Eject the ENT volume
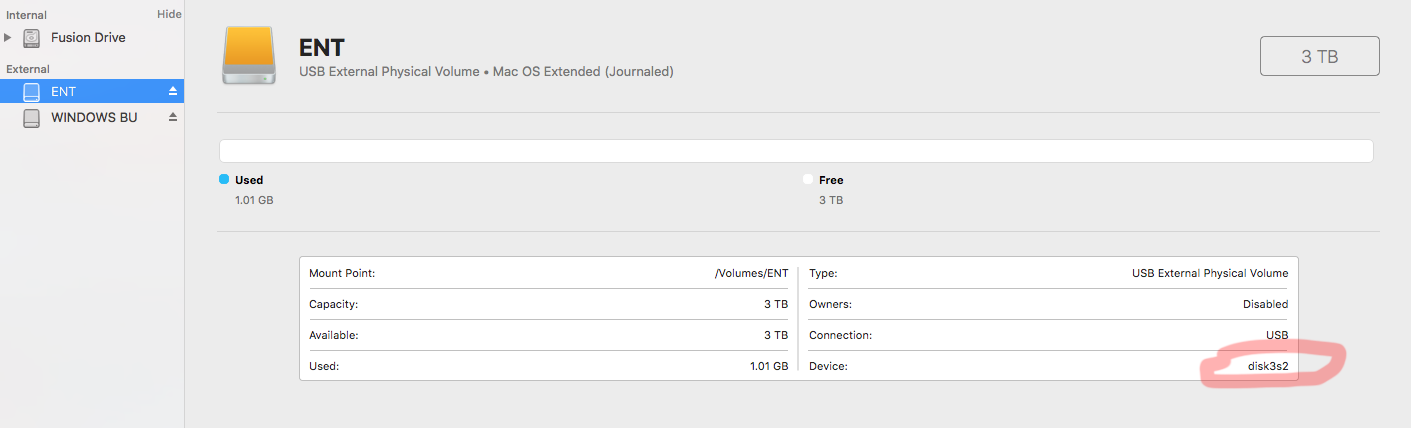Screen dimensions: 1411x428 (x=172, y=92)
